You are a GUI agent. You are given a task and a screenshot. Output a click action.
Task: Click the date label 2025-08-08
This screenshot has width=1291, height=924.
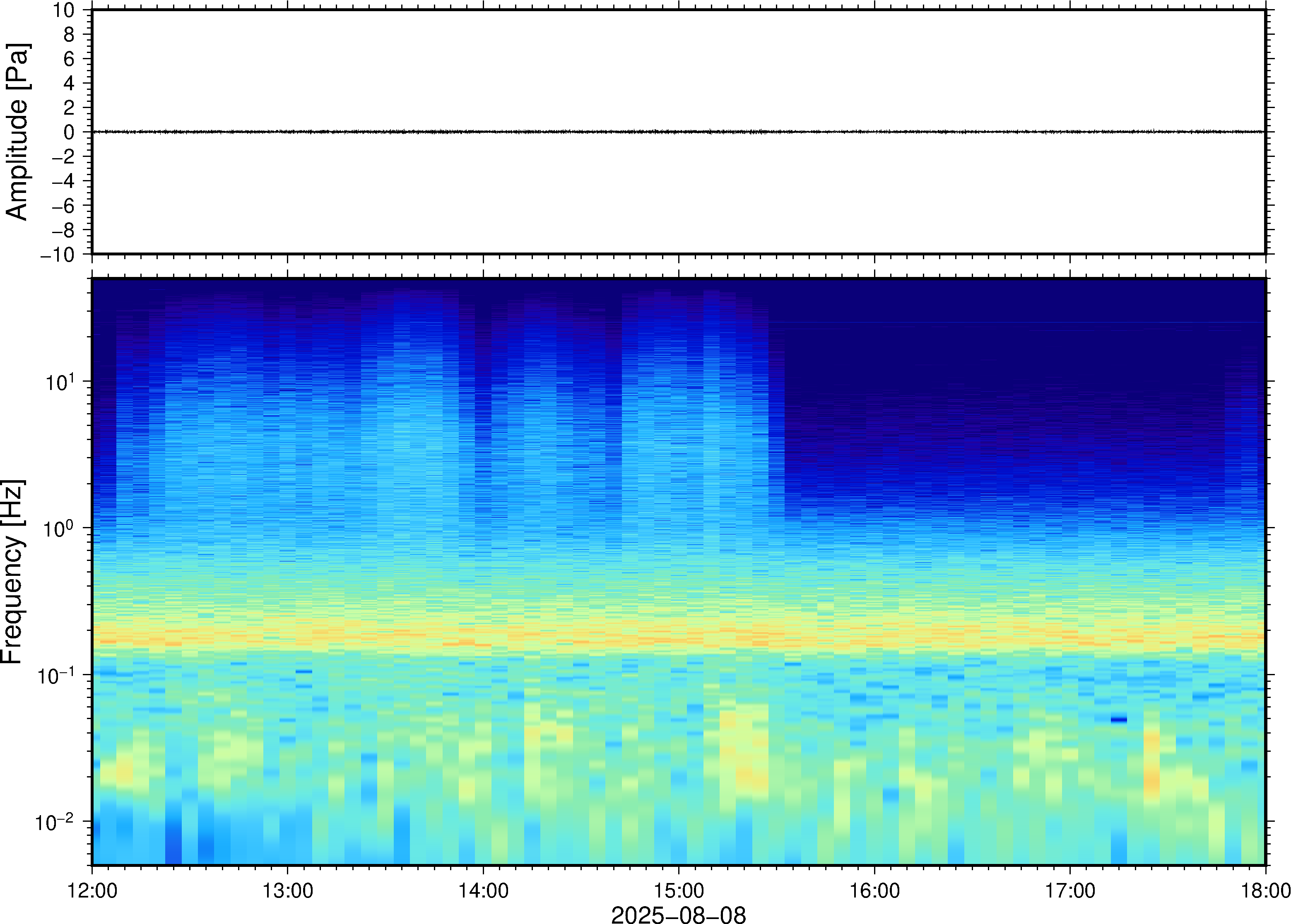pos(678,915)
